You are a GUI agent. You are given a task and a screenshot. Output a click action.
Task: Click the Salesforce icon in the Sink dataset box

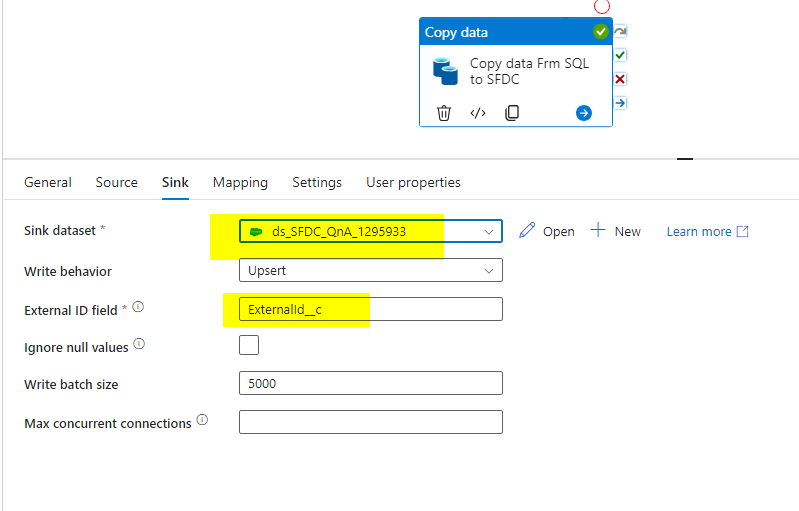[x=256, y=232]
